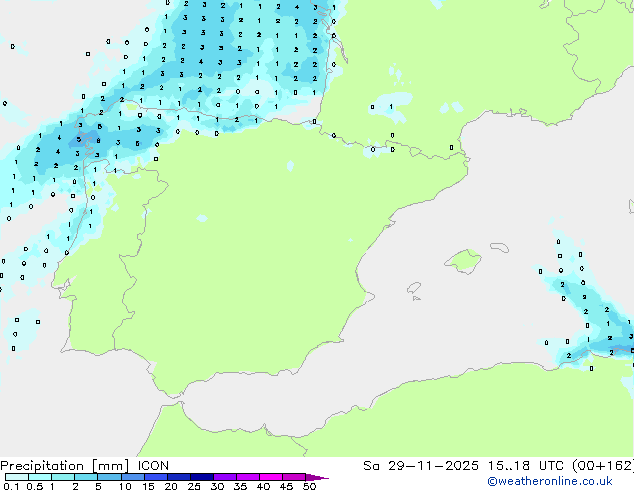
Task: Click the Menorca island outline on map
Action: [500, 247]
